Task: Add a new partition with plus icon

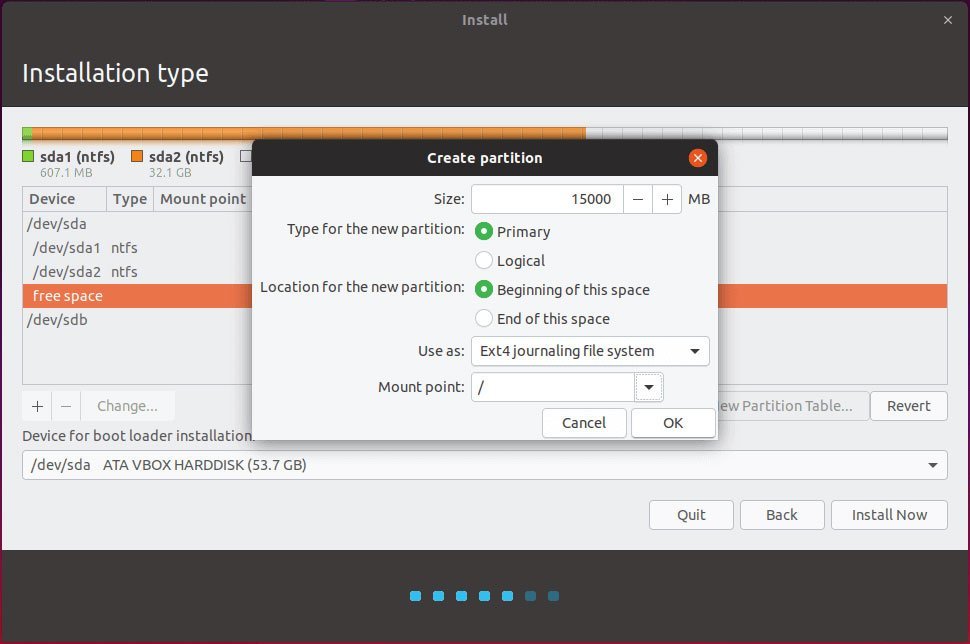Action: [37, 406]
